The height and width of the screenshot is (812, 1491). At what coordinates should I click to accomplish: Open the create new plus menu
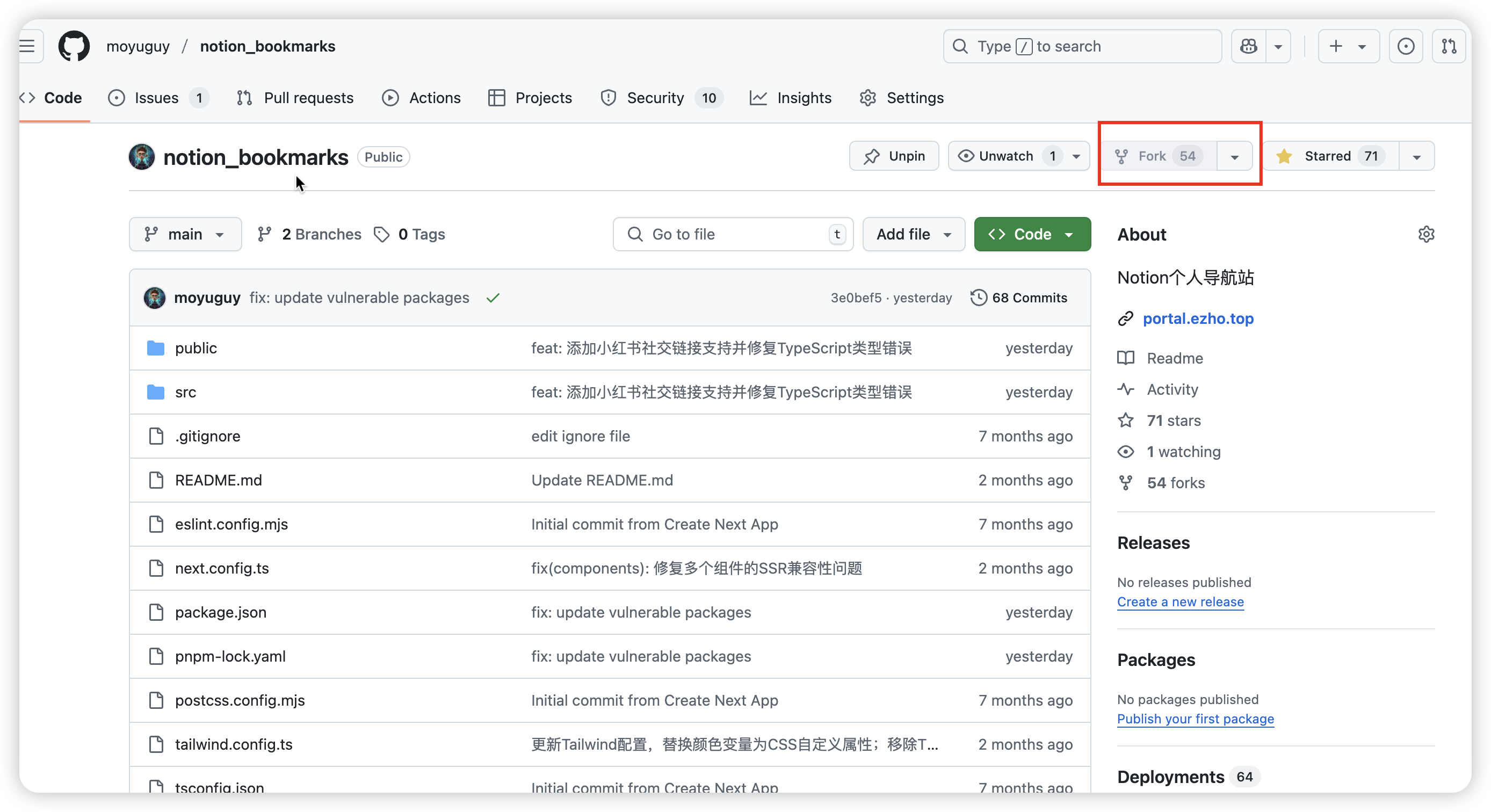click(x=1348, y=46)
